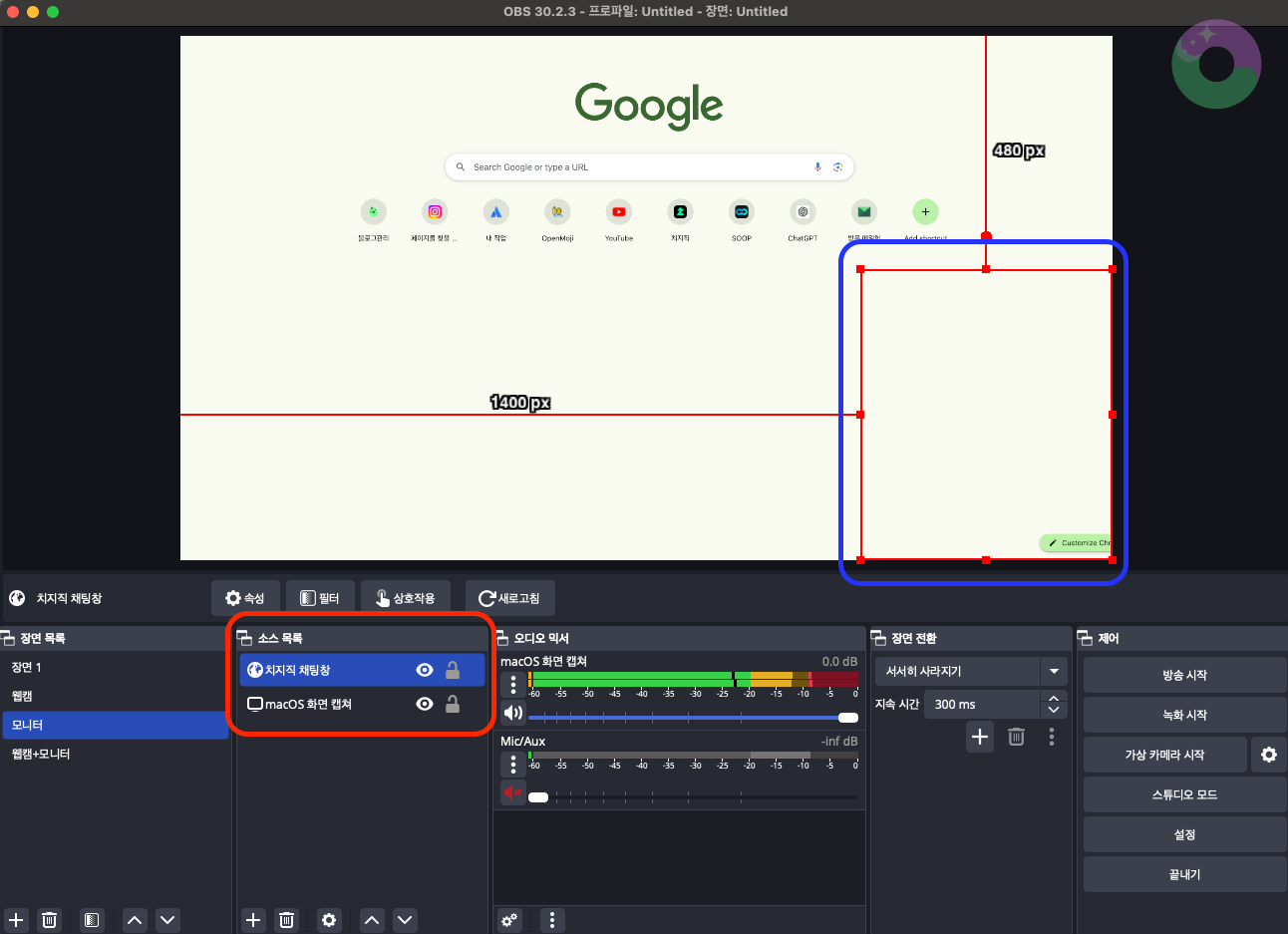Select the 모니터 scene
The image size is (1288, 934).
[x=116, y=725]
